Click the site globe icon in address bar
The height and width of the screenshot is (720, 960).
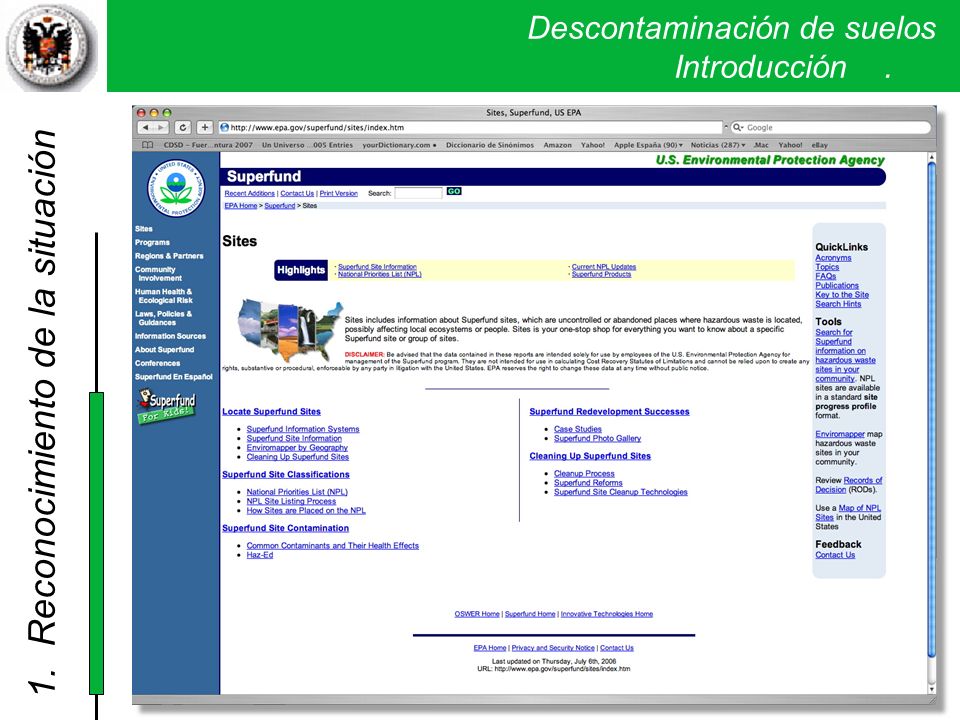click(225, 127)
